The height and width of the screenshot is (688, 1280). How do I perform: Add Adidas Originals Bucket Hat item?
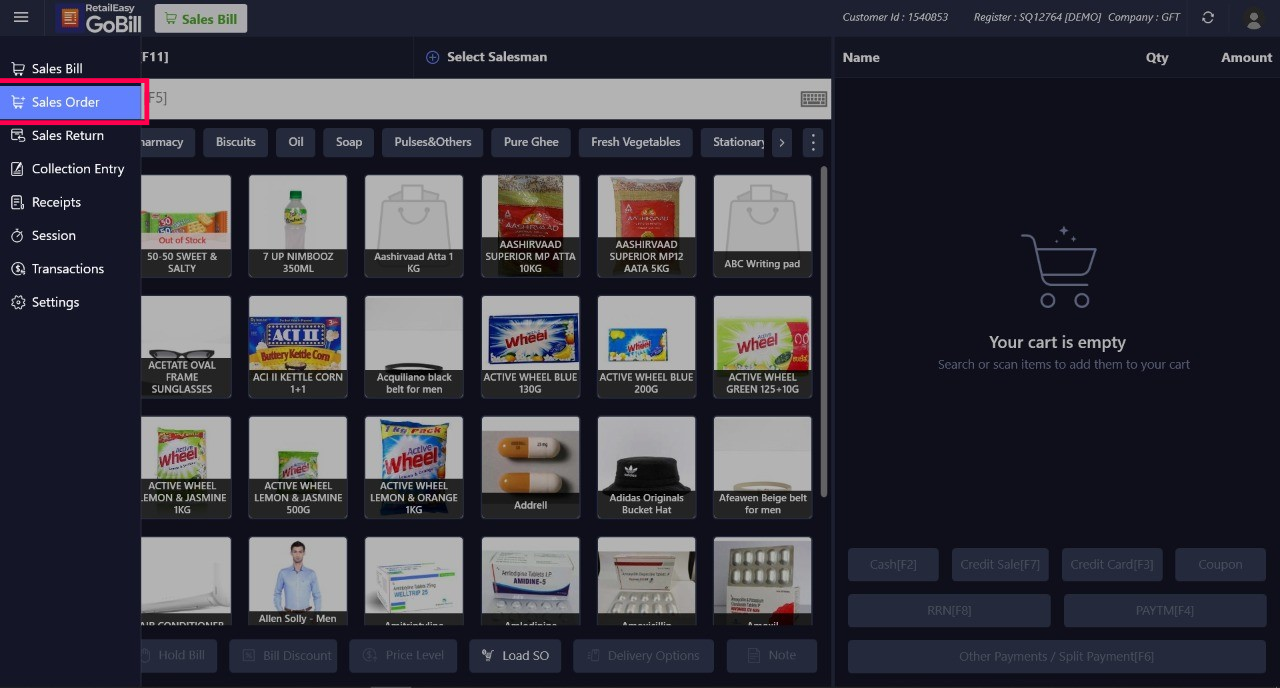[x=646, y=467]
